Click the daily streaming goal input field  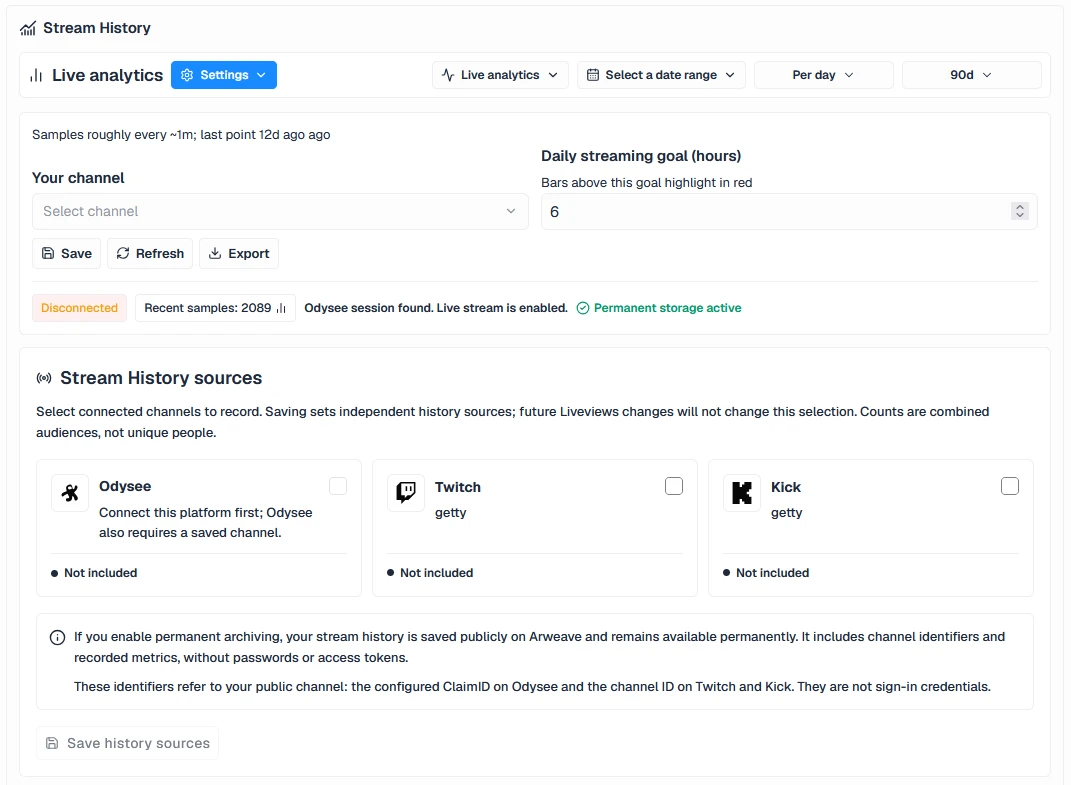click(789, 212)
